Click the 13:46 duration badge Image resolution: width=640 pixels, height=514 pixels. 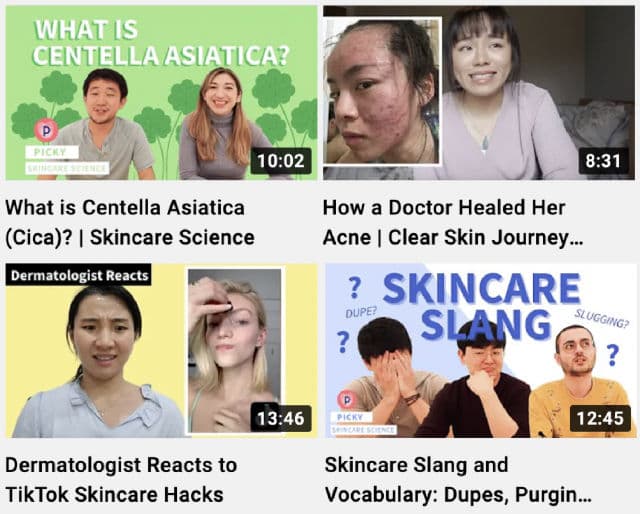tap(281, 418)
